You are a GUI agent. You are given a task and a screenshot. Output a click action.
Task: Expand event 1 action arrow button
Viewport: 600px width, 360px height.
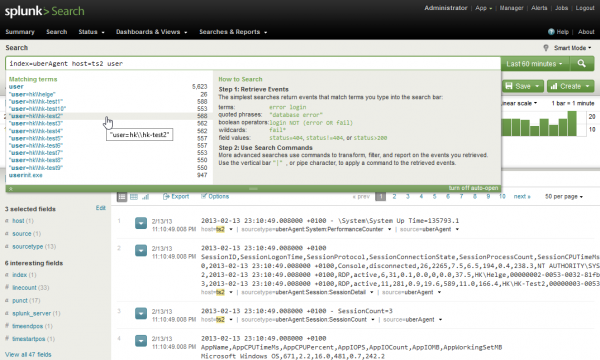pos(141,223)
